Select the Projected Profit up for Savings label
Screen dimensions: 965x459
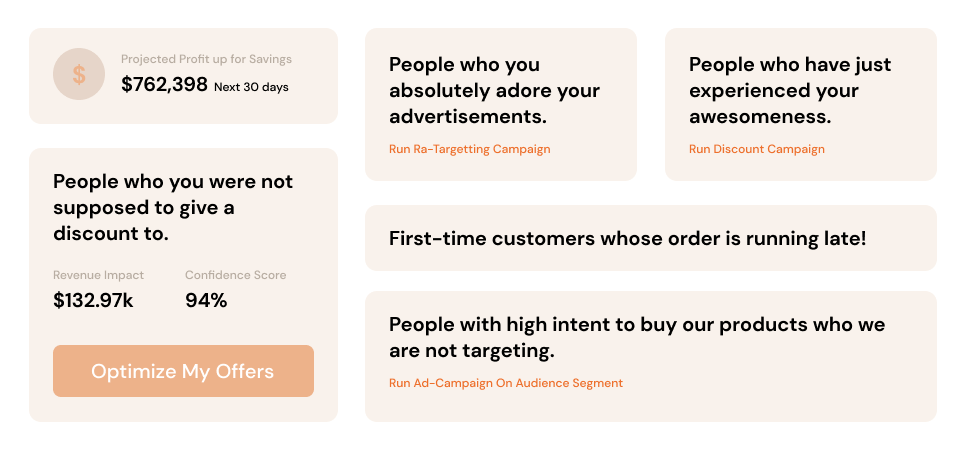(x=206, y=59)
